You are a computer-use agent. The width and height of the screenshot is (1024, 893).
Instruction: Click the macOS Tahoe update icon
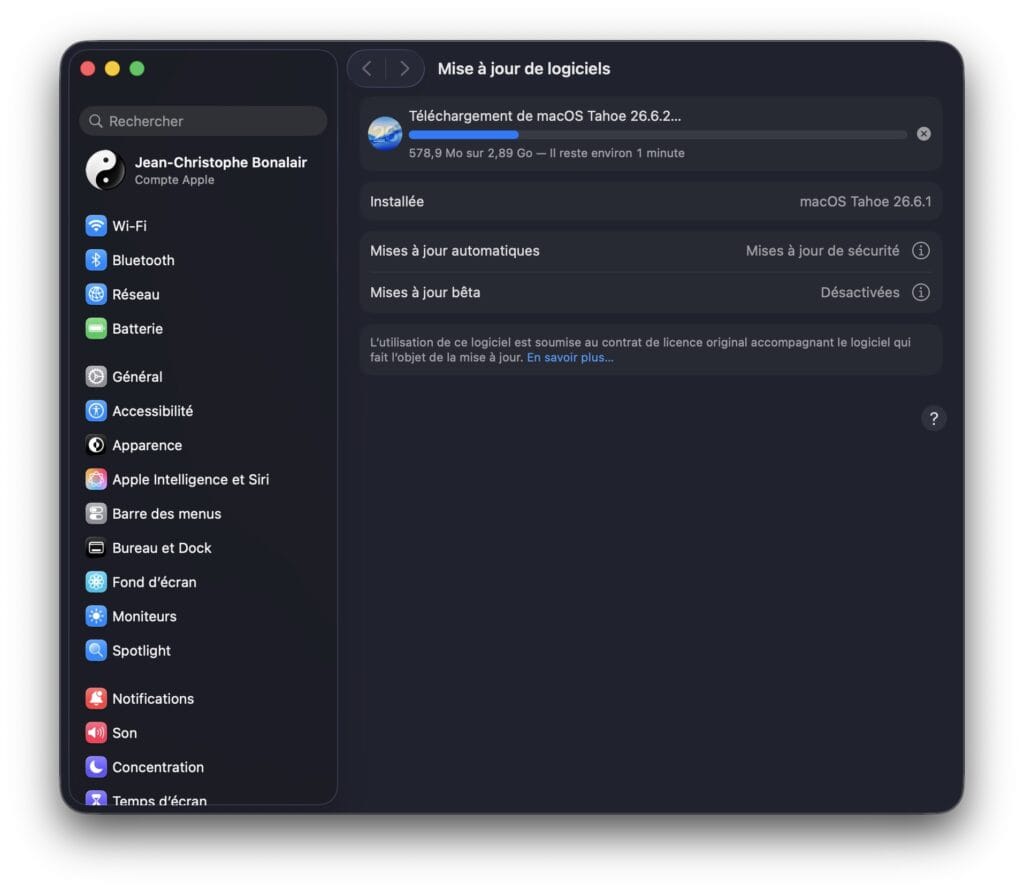tap(385, 133)
